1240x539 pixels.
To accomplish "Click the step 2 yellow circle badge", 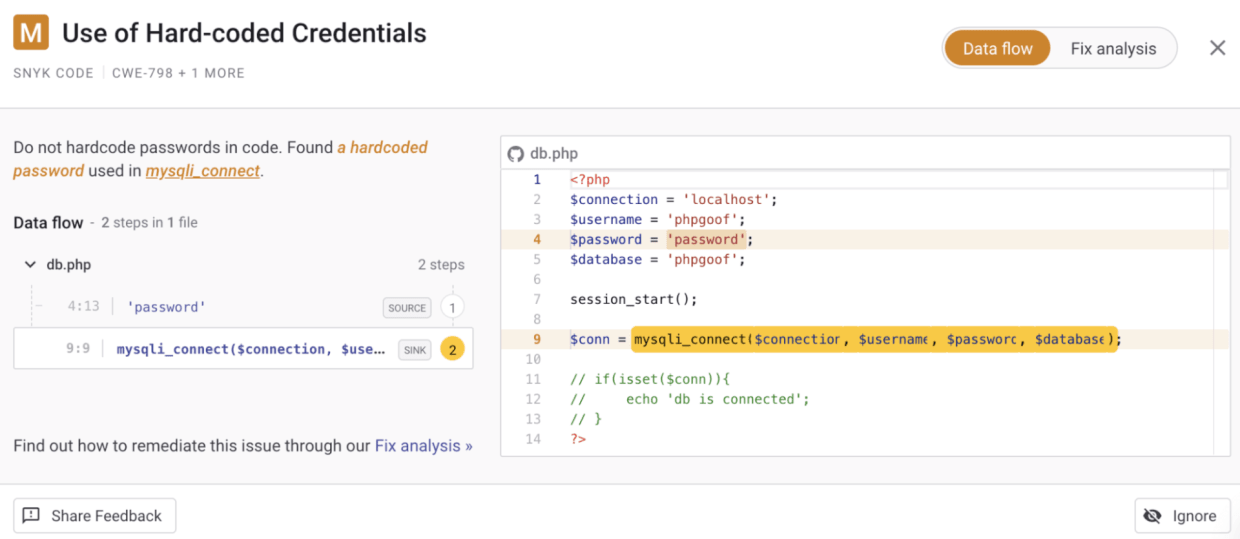I will (452, 349).
